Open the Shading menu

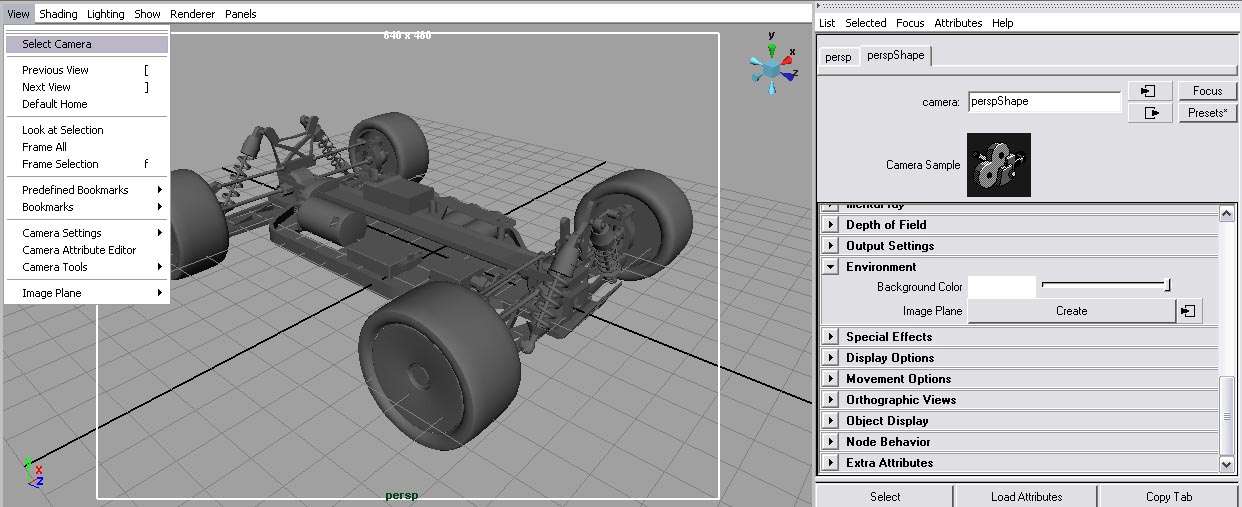(x=58, y=14)
